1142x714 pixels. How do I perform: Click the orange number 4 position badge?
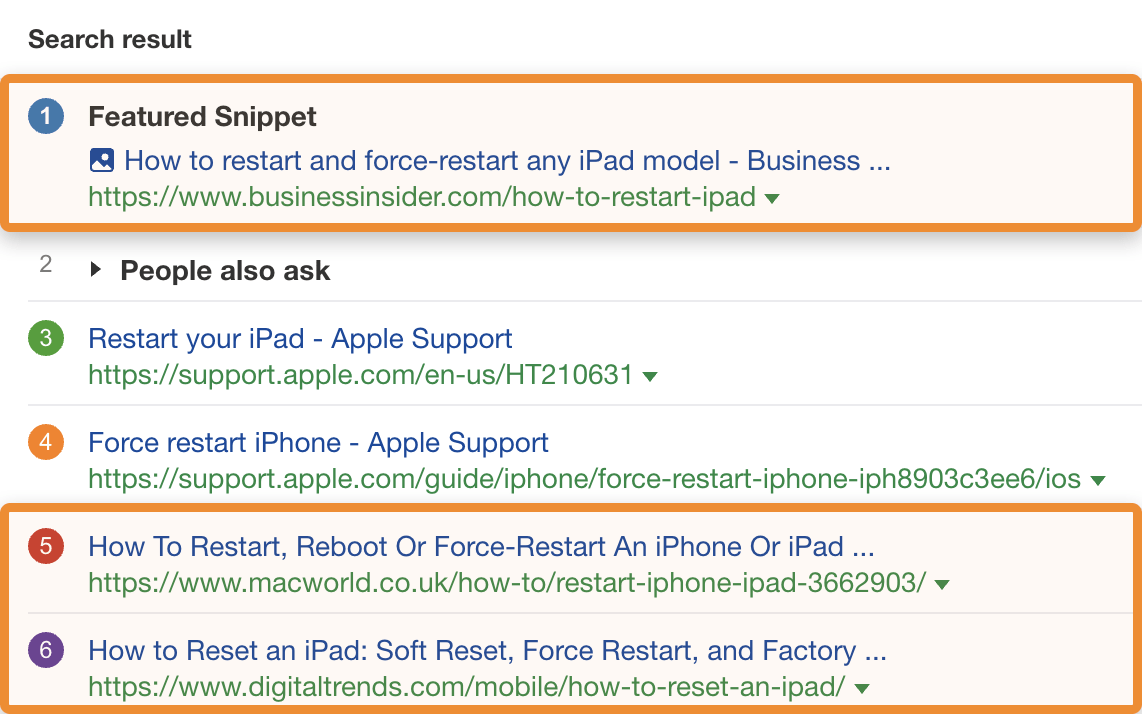tap(46, 443)
